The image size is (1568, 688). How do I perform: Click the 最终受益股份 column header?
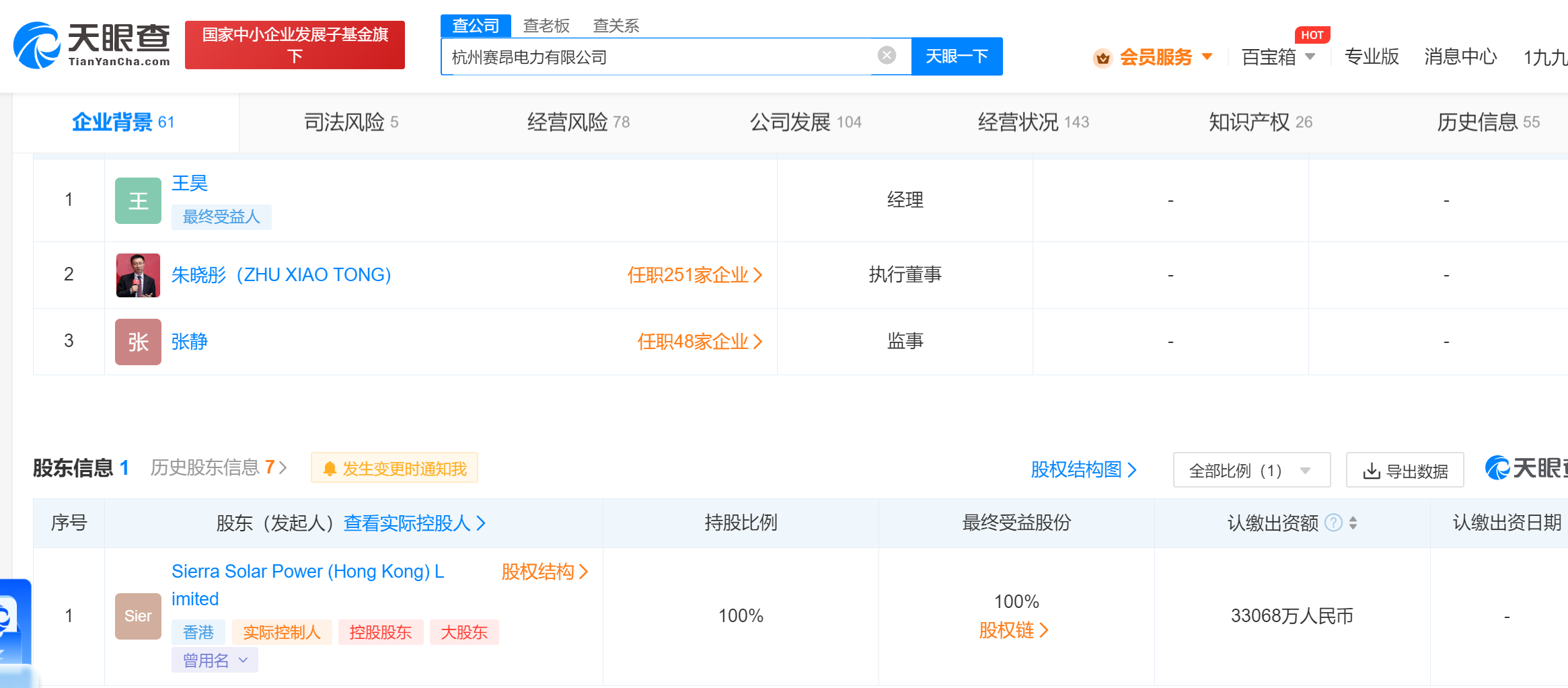coord(1016,523)
